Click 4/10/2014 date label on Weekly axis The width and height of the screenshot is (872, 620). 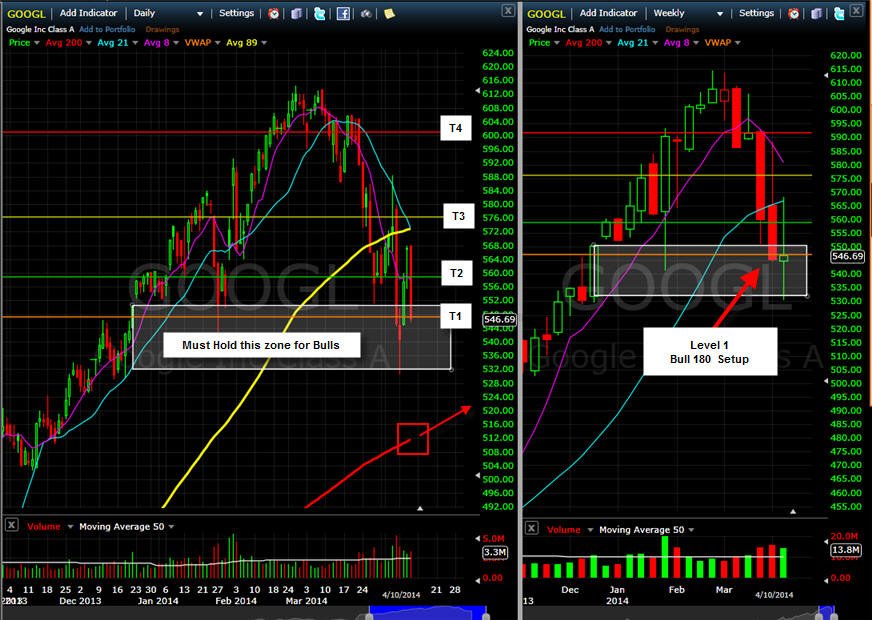coord(774,595)
